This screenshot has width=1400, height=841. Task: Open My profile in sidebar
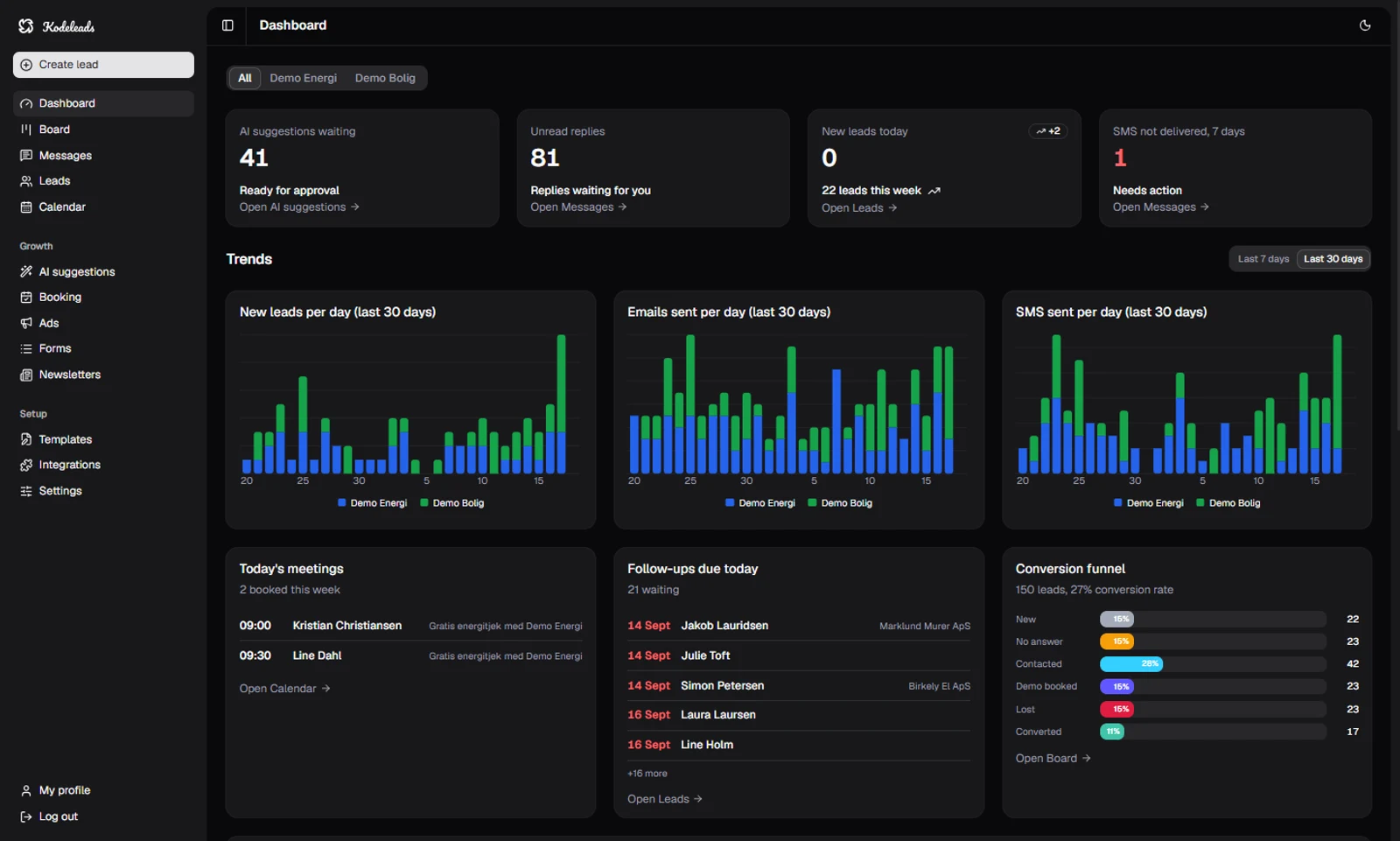point(103,790)
